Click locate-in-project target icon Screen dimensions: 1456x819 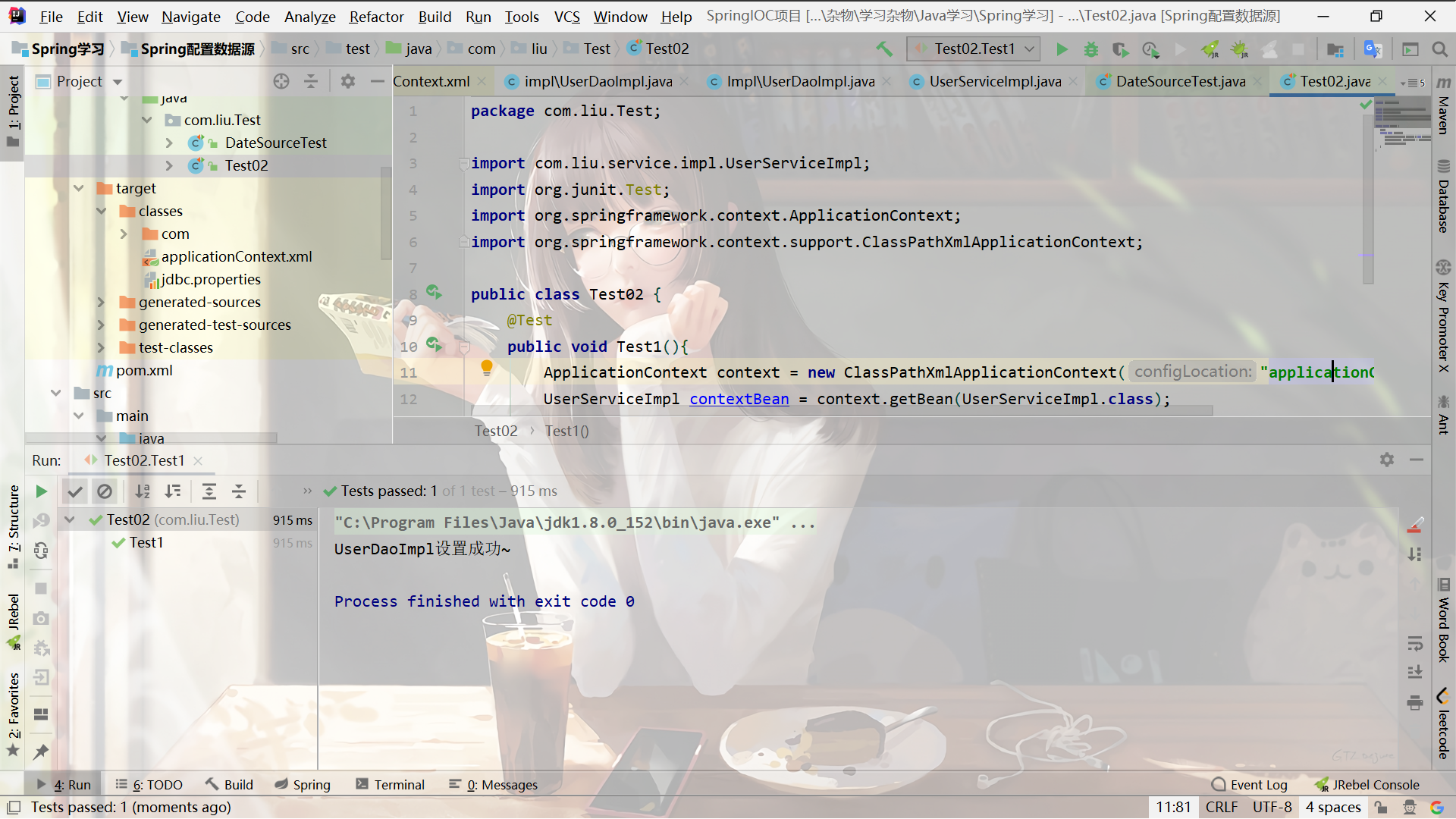point(281,81)
